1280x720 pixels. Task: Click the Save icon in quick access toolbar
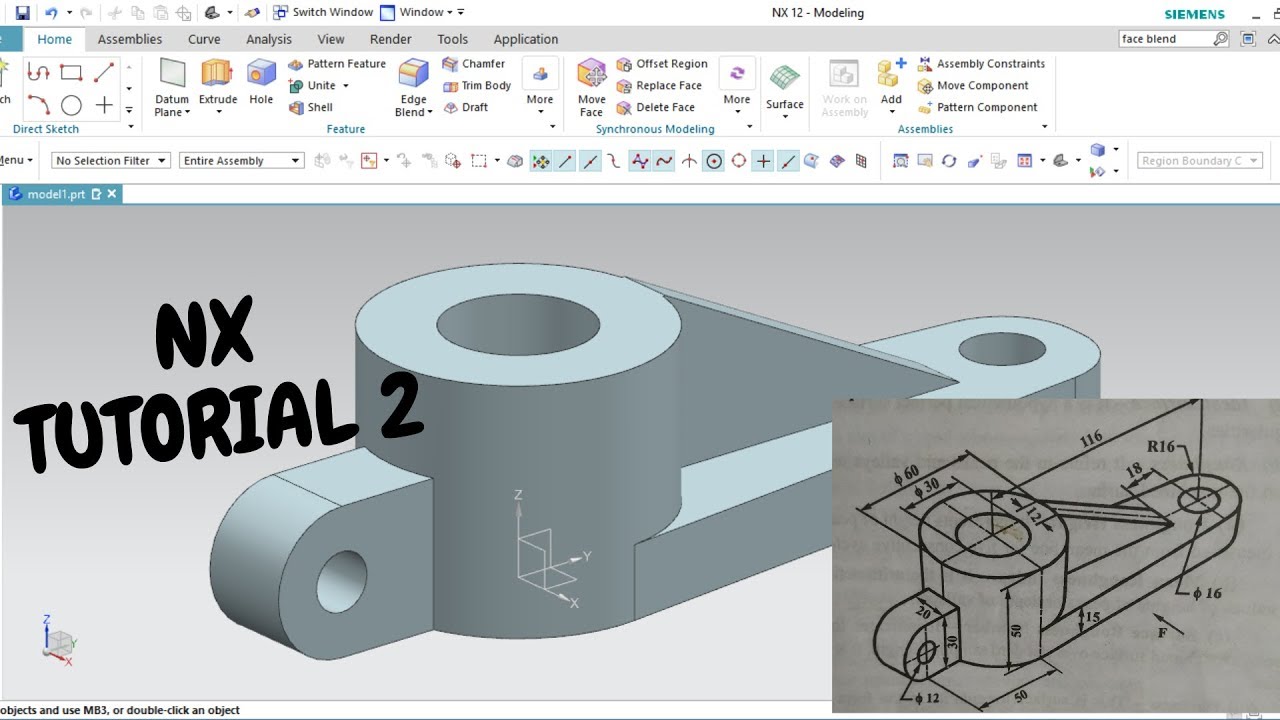pos(23,13)
